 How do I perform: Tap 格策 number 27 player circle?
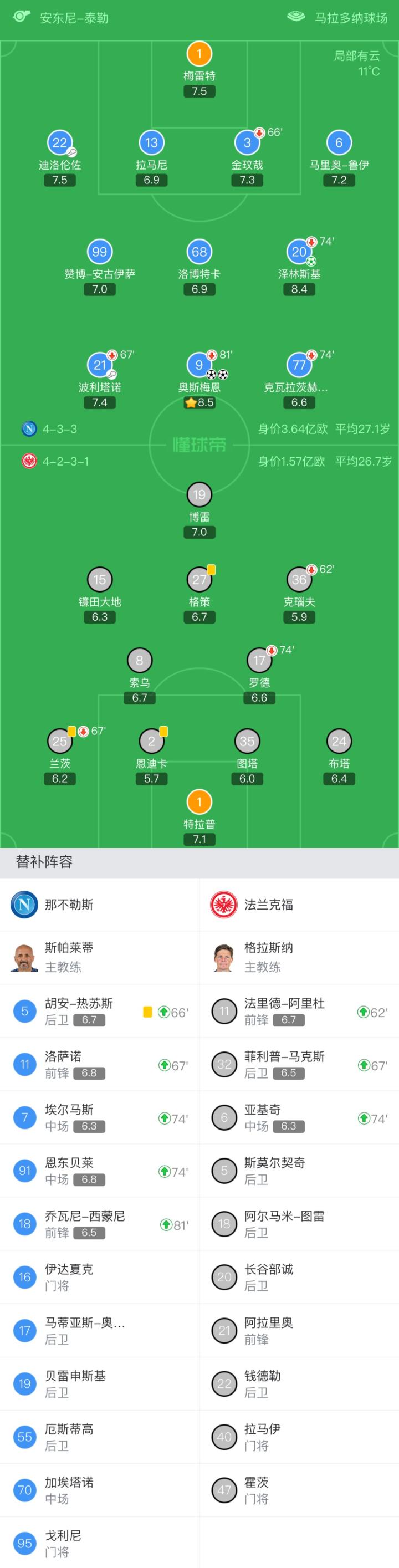tap(199, 580)
